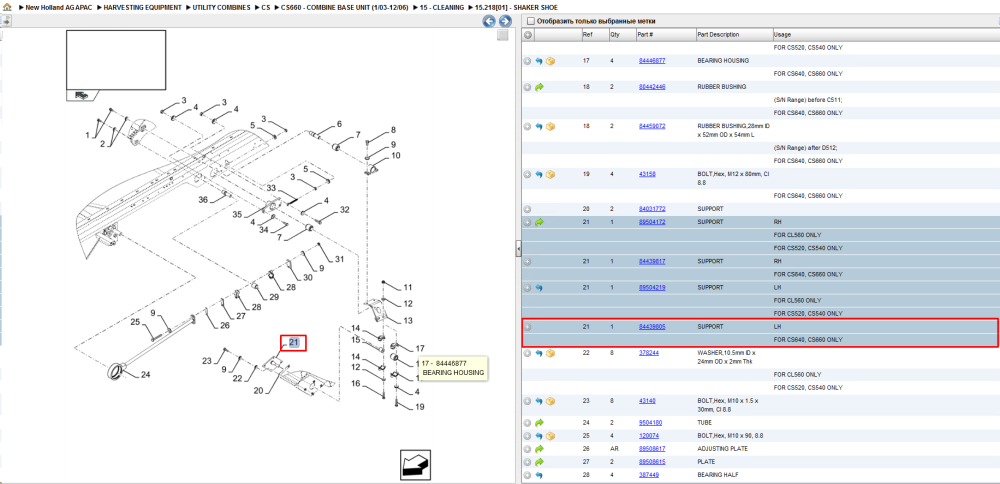Image resolution: width=1000 pixels, height=484 pixels.
Task: Enable 'Отобразить только выбранные метки' checkbox
Action: pos(531,21)
